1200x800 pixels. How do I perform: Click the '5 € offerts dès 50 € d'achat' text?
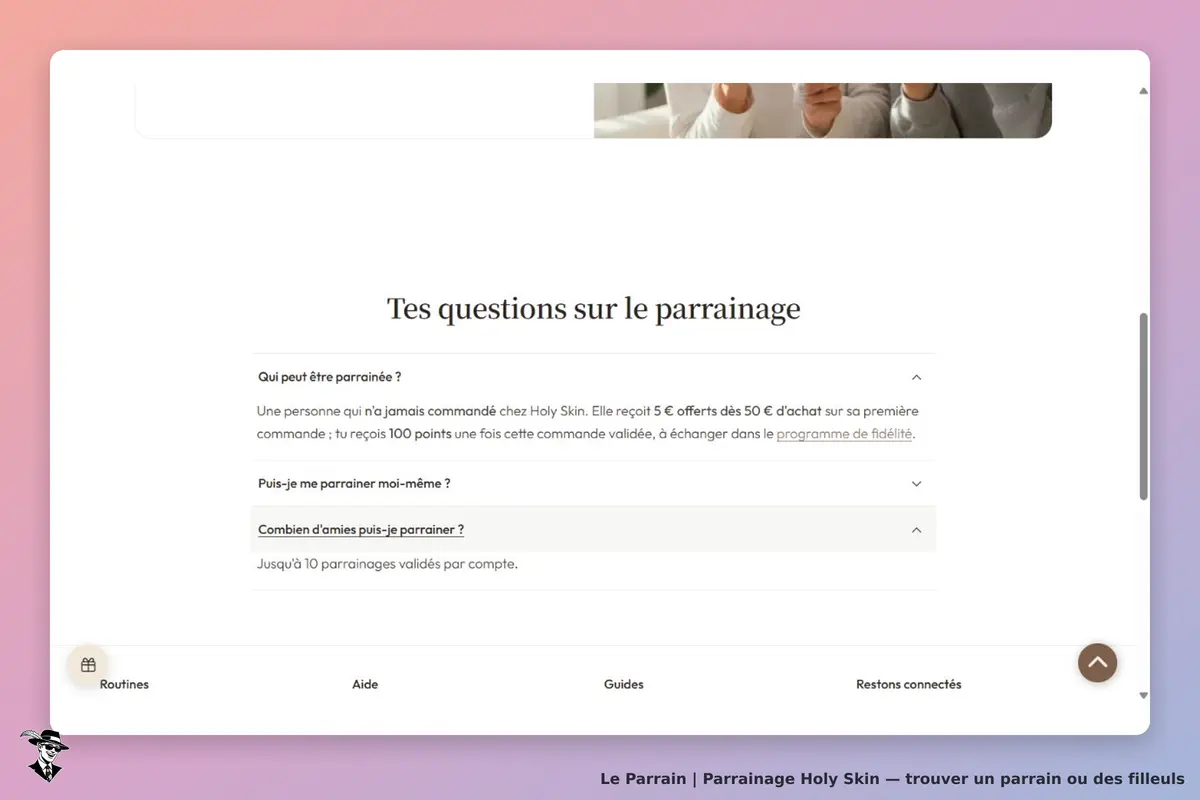click(x=737, y=411)
